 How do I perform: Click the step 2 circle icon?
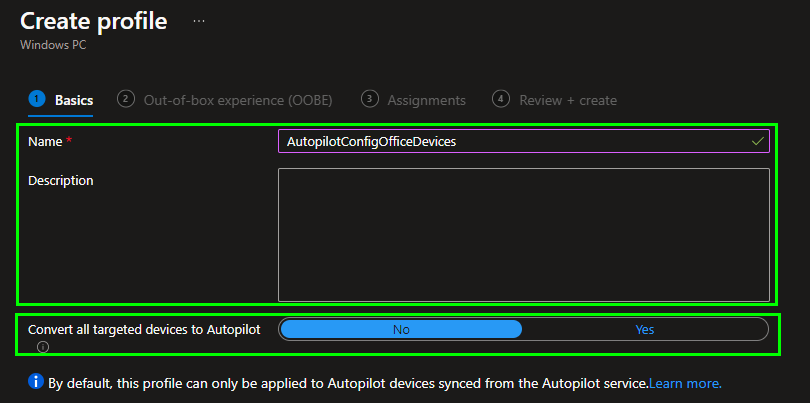pyautogui.click(x=126, y=99)
